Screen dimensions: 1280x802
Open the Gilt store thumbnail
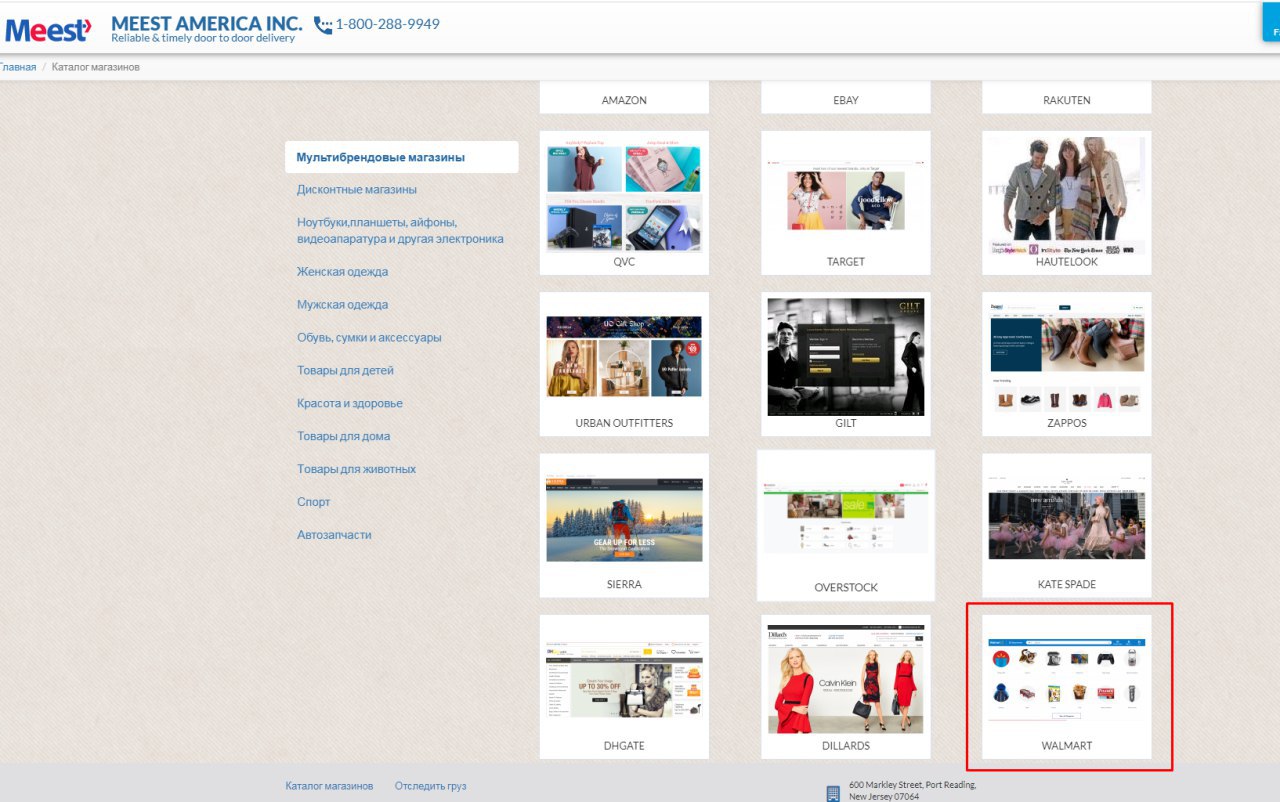[x=846, y=356]
